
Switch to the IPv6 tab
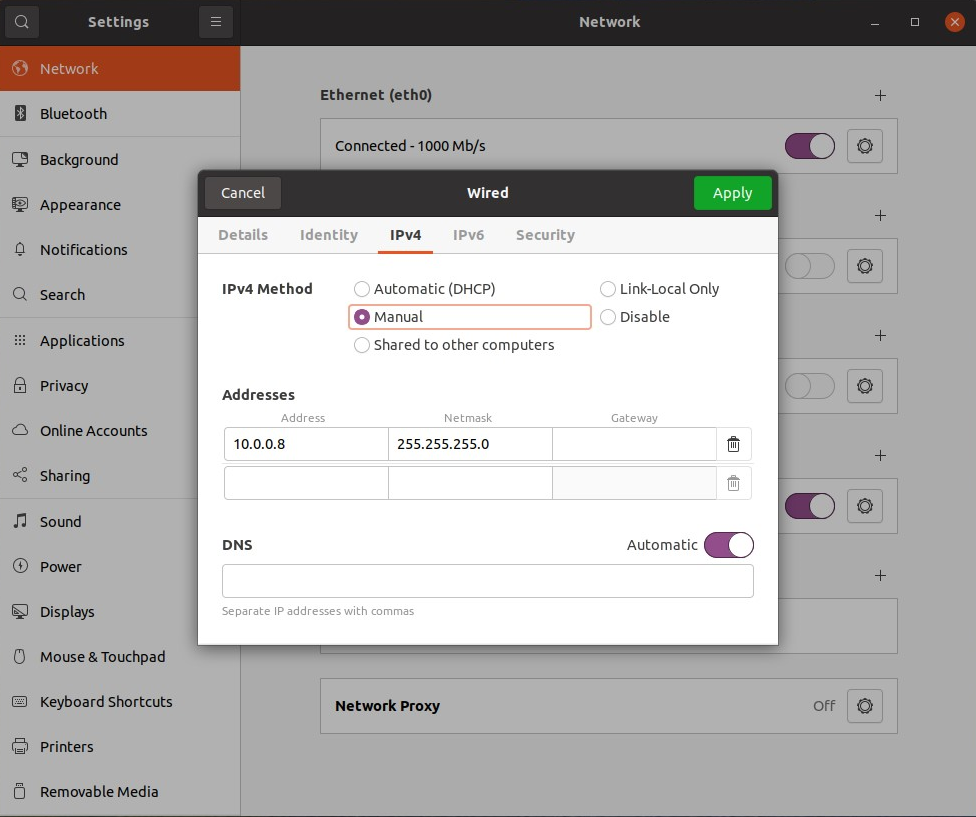pos(468,235)
